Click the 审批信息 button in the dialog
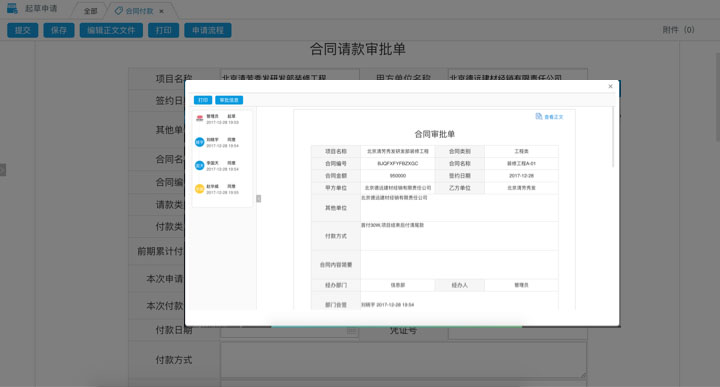 click(229, 100)
